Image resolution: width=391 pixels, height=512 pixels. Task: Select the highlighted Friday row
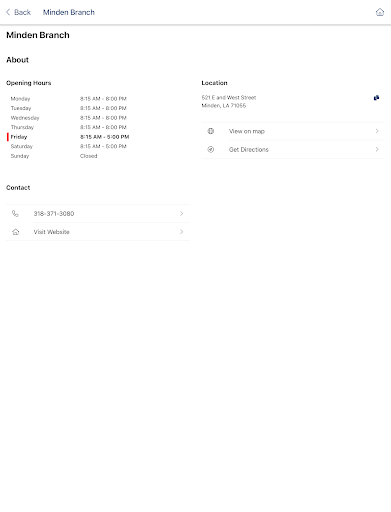(68, 137)
